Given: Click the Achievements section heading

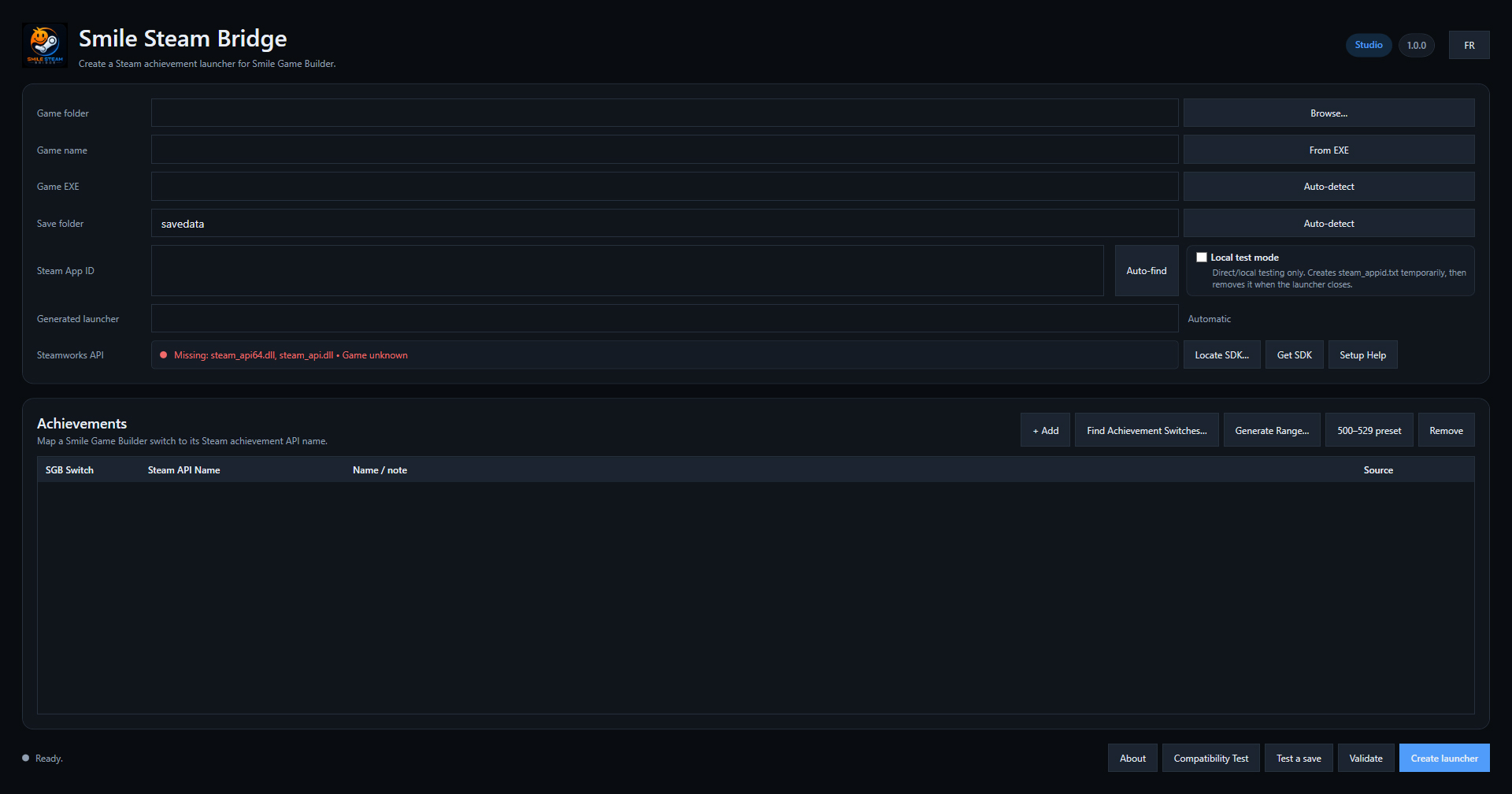Looking at the screenshot, I should 82,424.
